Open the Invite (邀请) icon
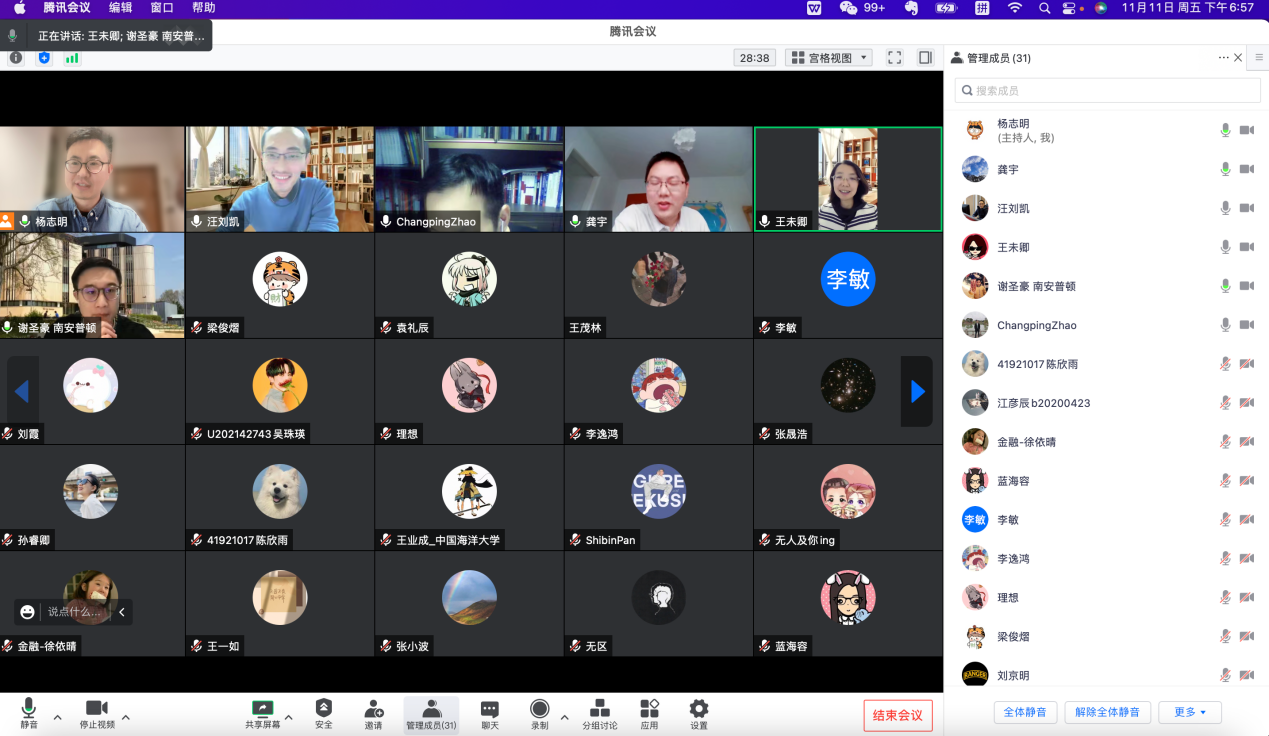Screen dimensions: 1269x736 pos(373,713)
